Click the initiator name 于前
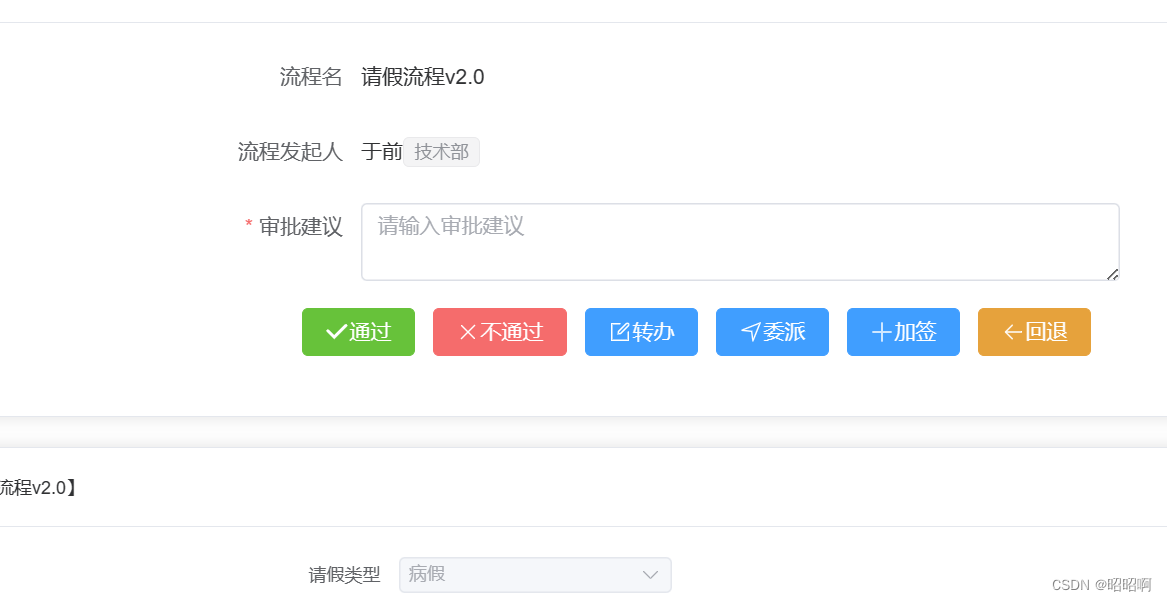This screenshot has height=601, width=1167. [382, 152]
